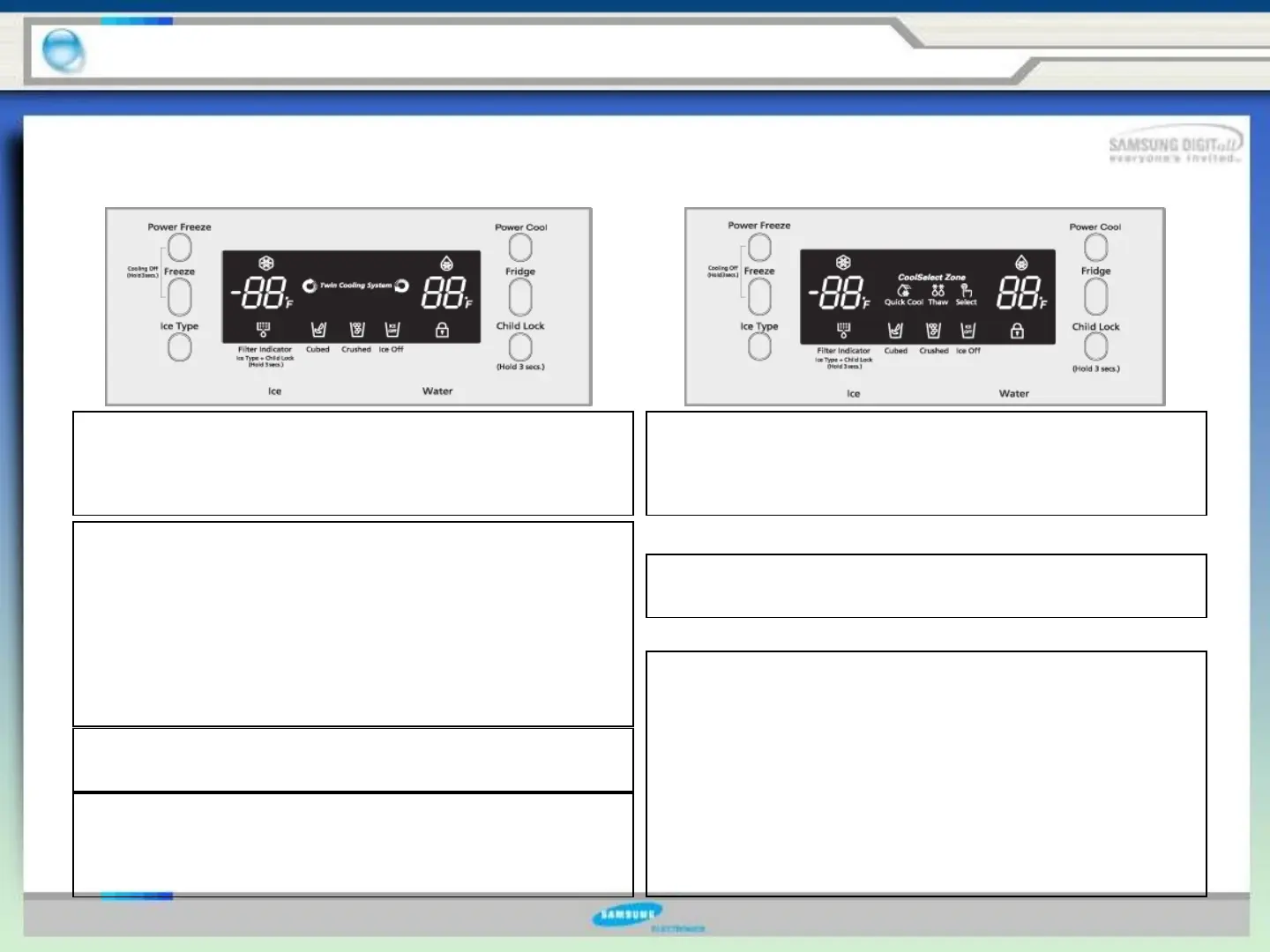Tap Freeze button on CoolSelect Zone panel
The image size is (1270, 952).
[759, 297]
